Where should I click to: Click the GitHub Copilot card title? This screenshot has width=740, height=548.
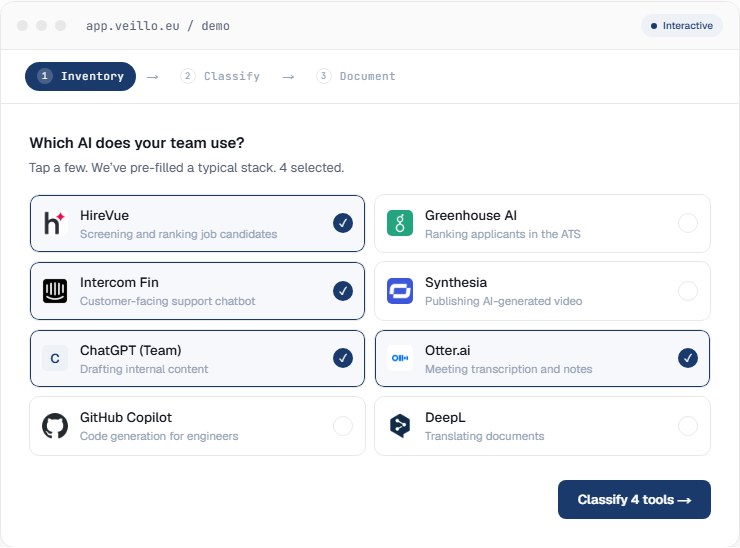click(126, 417)
